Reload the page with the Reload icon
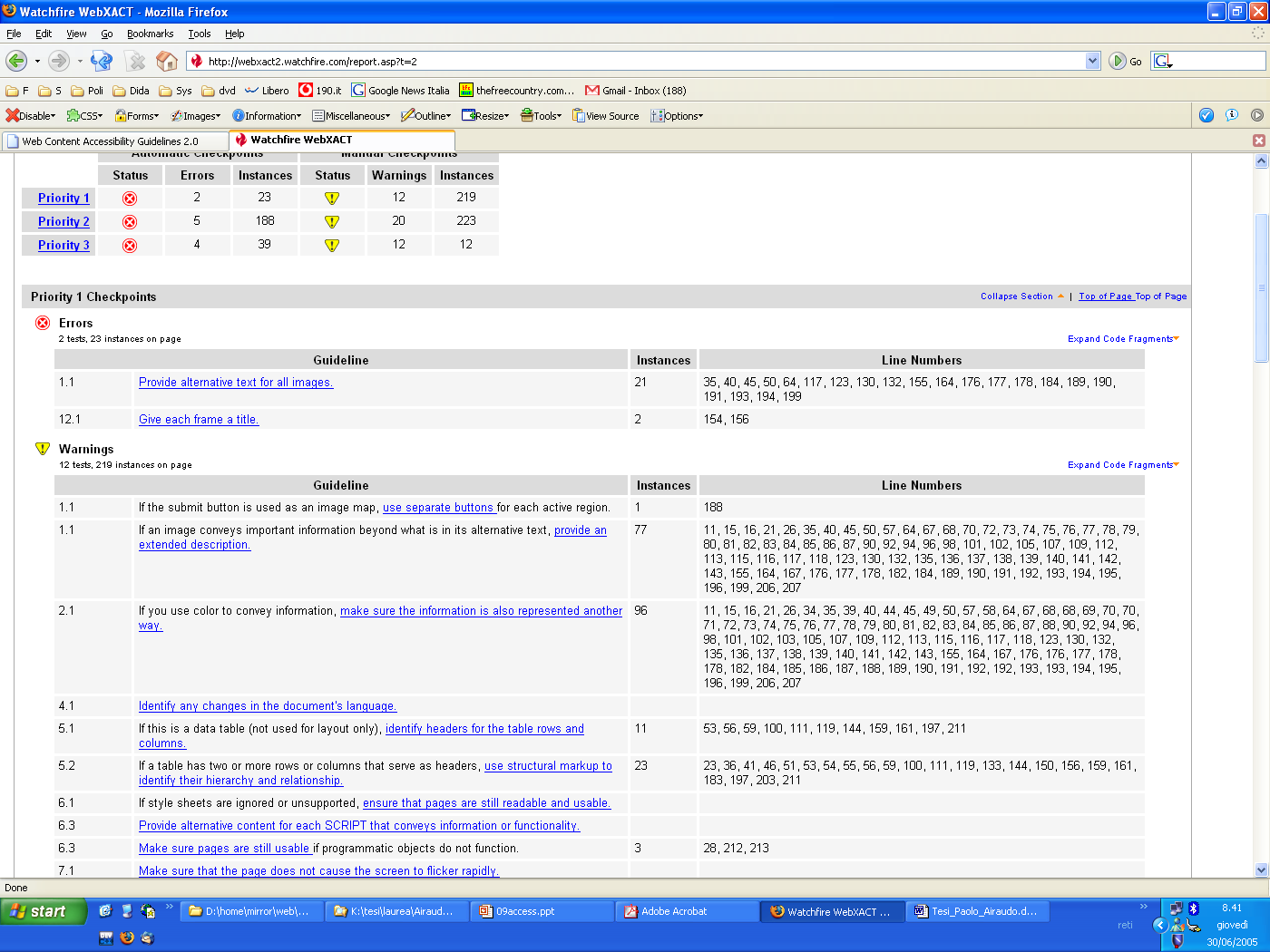 tap(102, 61)
